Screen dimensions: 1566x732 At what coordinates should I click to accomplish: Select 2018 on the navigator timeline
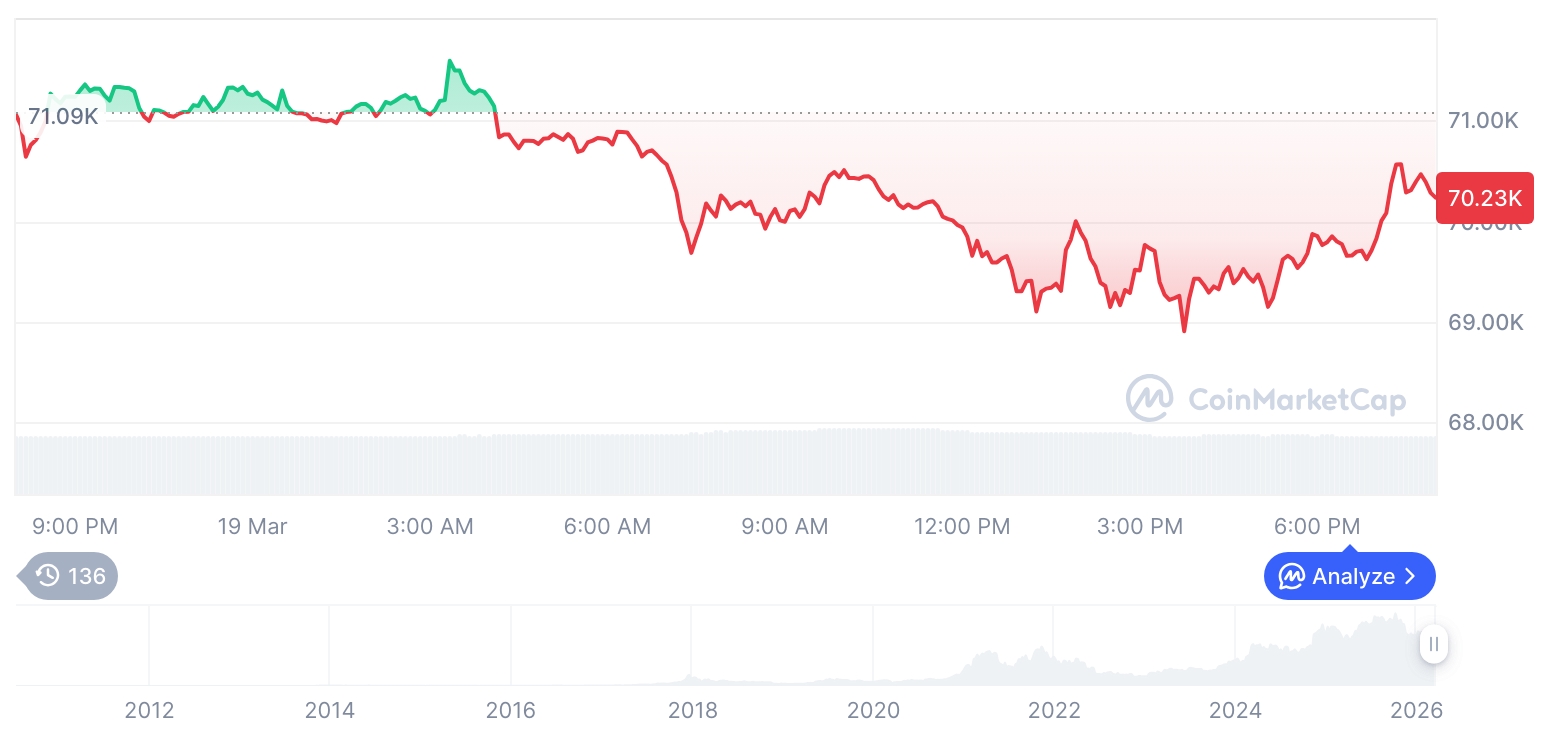pyautogui.click(x=692, y=711)
